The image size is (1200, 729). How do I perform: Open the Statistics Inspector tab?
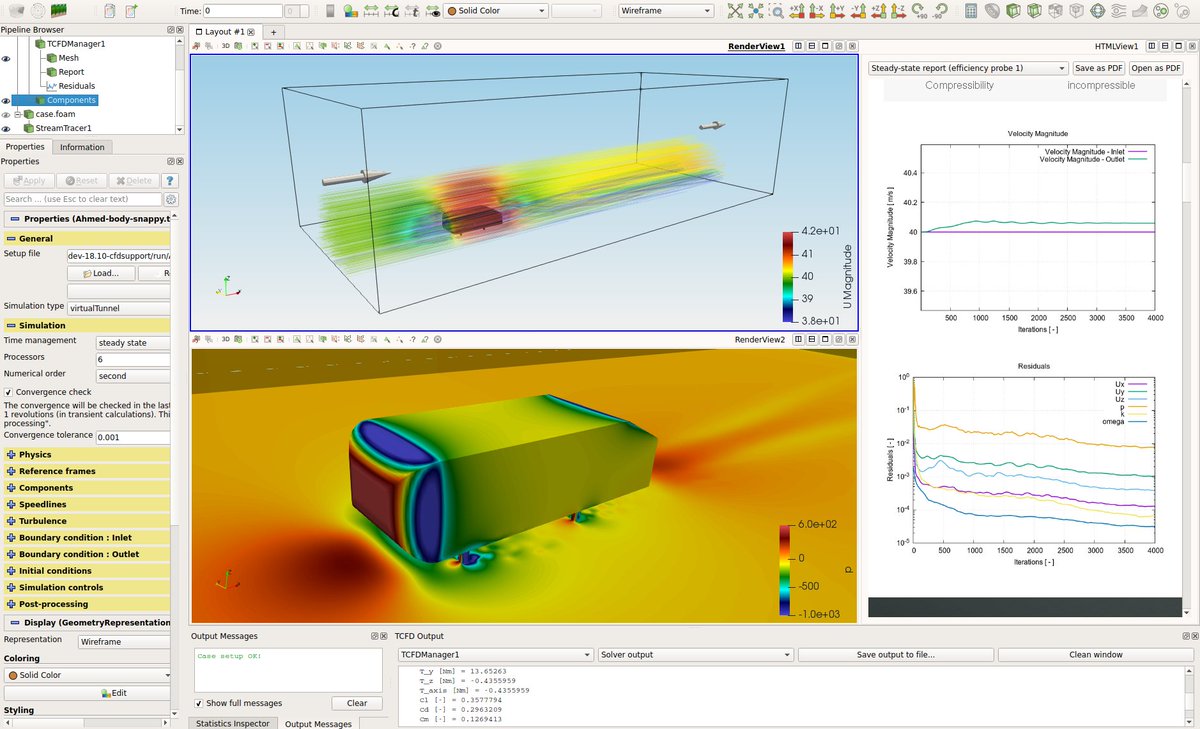coord(232,723)
